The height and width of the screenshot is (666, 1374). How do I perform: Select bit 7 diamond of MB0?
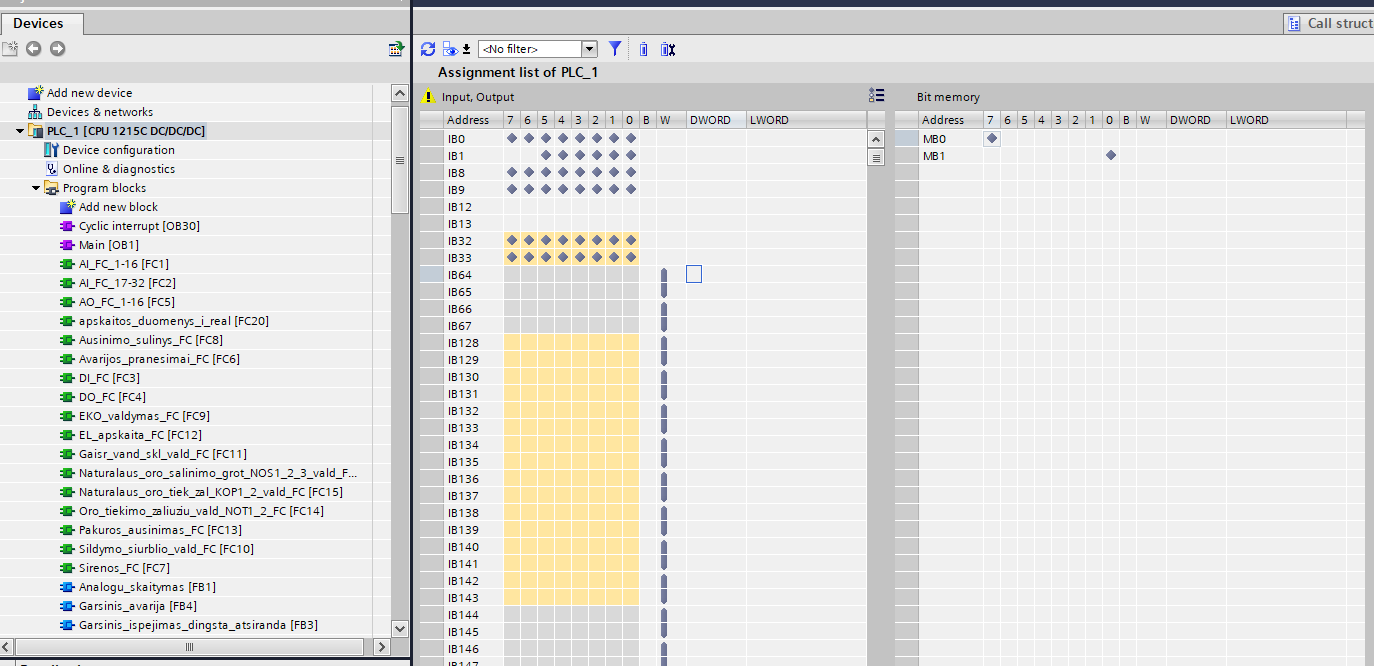[991, 139]
